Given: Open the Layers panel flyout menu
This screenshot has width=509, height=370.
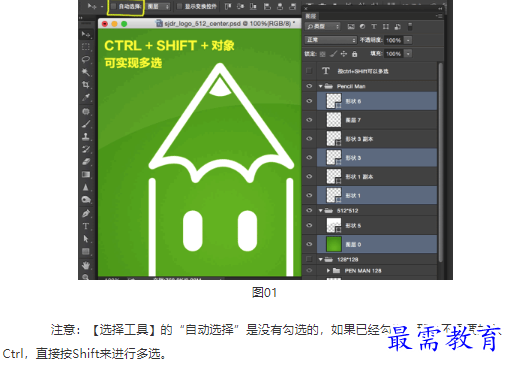Looking at the screenshot, I should (439, 16).
